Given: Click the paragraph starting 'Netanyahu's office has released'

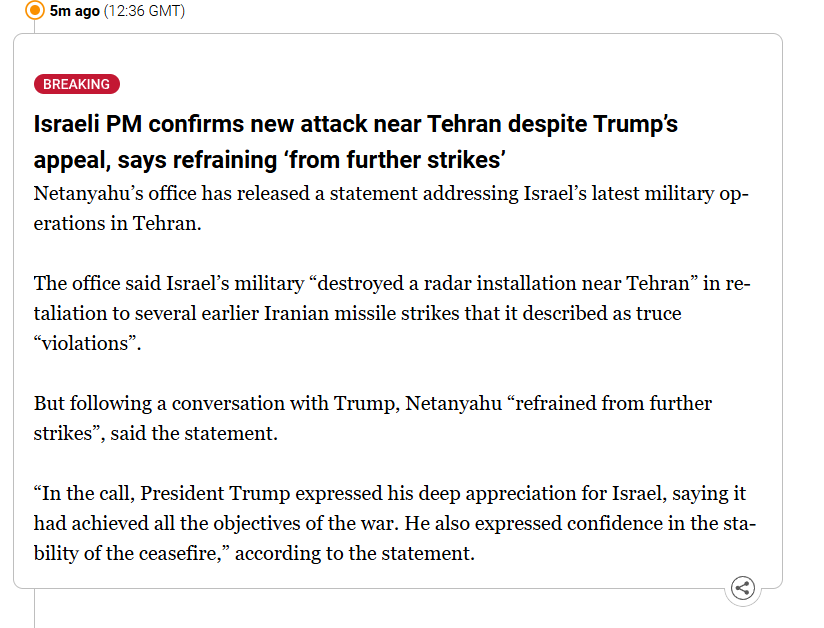Looking at the screenshot, I should point(391,208).
